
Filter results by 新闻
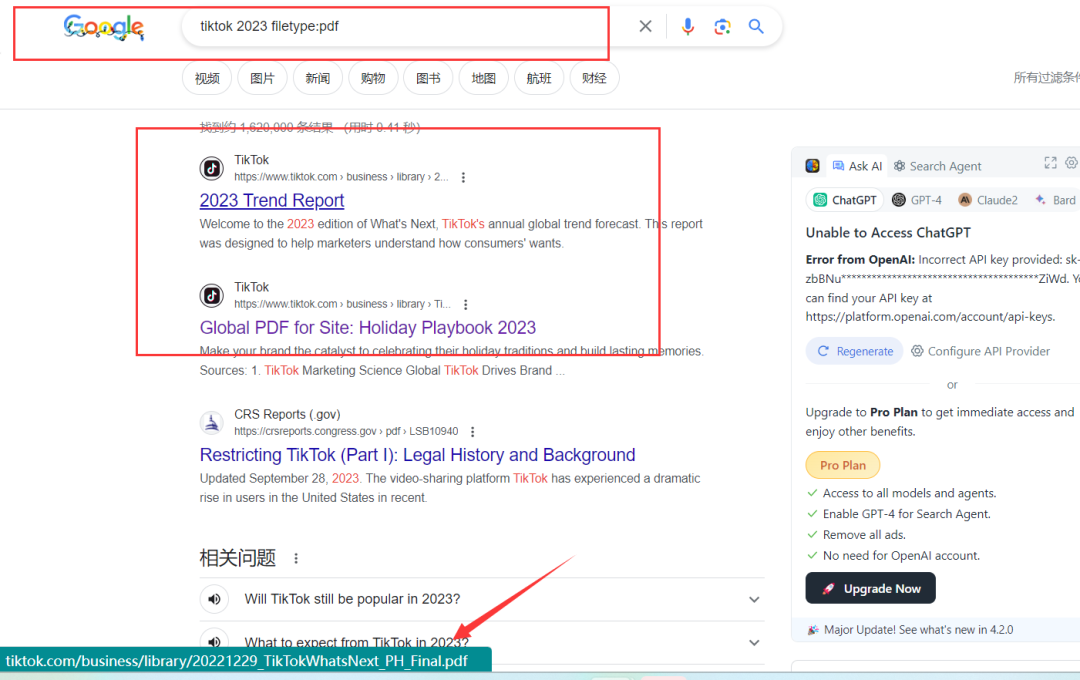pos(318,79)
